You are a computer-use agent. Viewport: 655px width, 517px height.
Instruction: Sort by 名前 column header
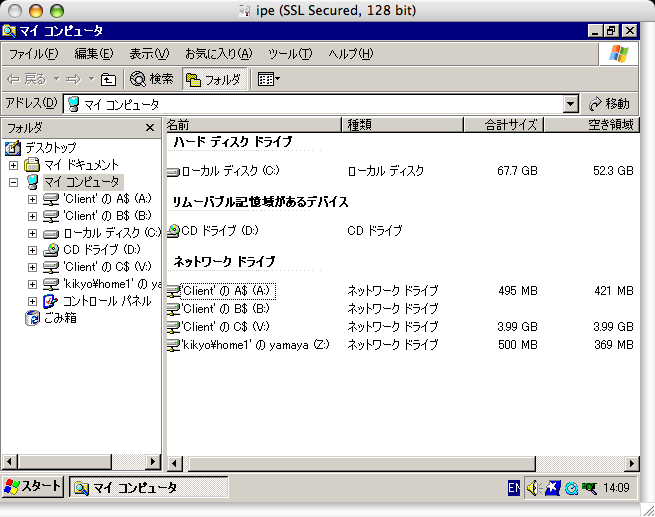(254, 125)
